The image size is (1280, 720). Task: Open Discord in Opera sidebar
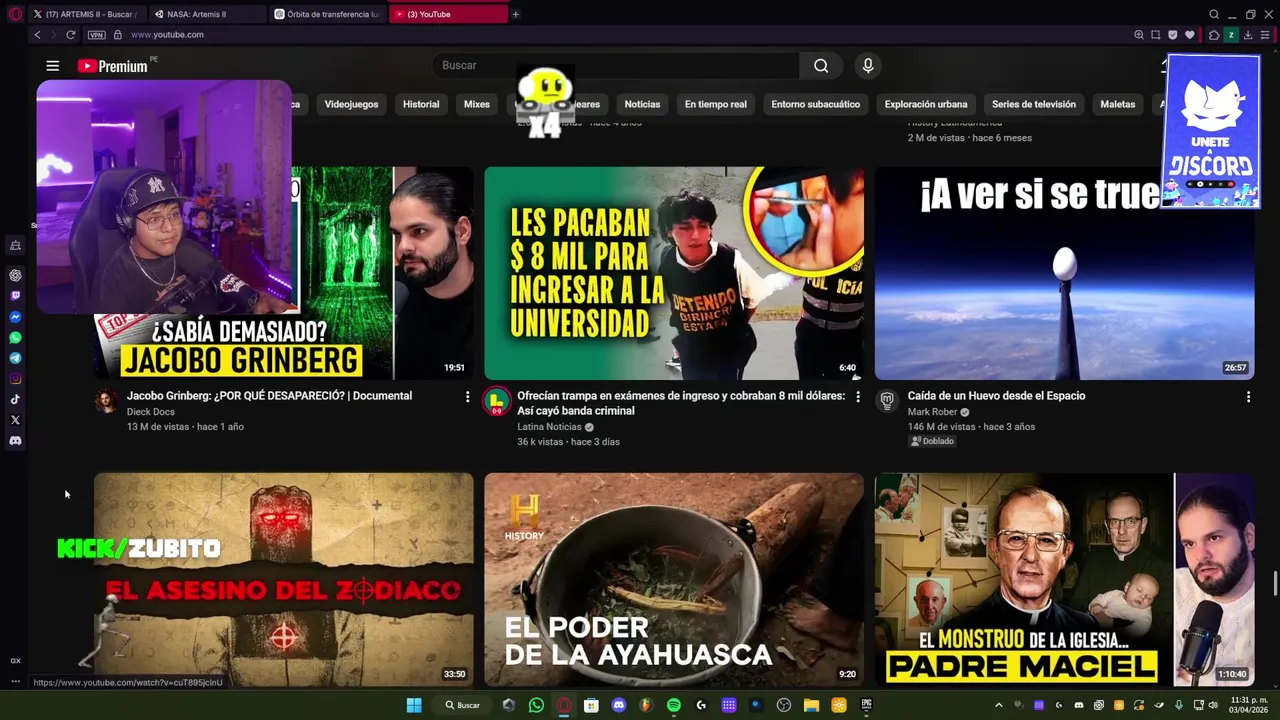(15, 441)
